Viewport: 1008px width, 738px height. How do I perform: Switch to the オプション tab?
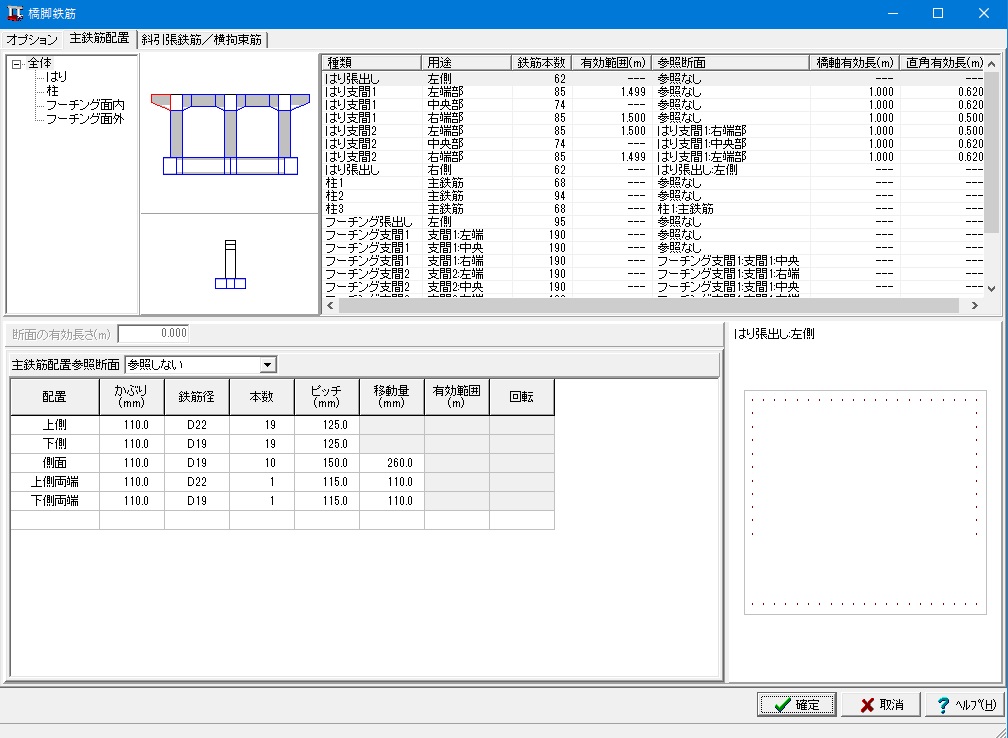tap(32, 40)
